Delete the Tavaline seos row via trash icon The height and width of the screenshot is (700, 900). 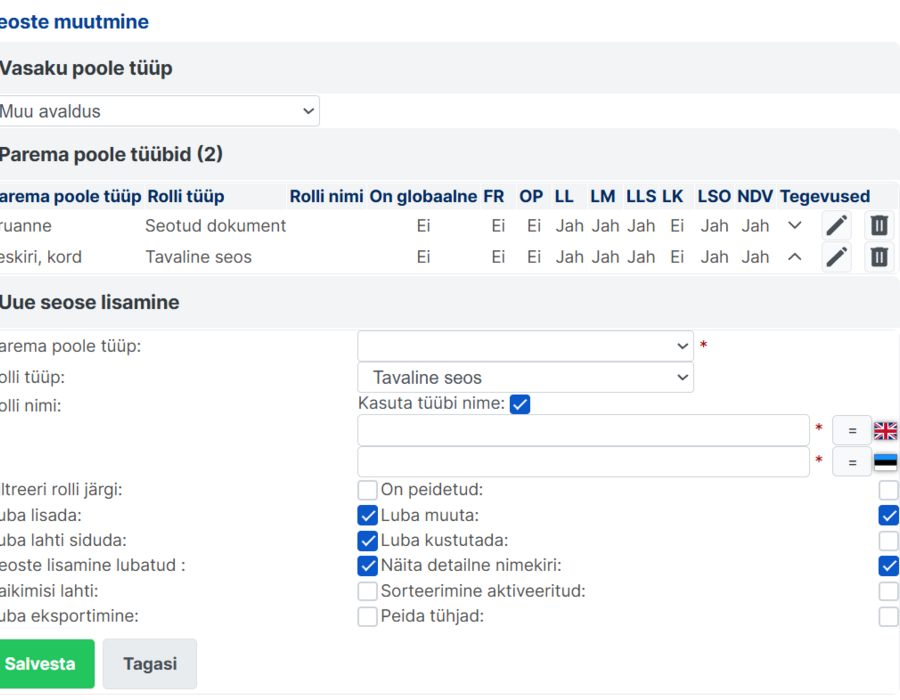[x=879, y=256]
